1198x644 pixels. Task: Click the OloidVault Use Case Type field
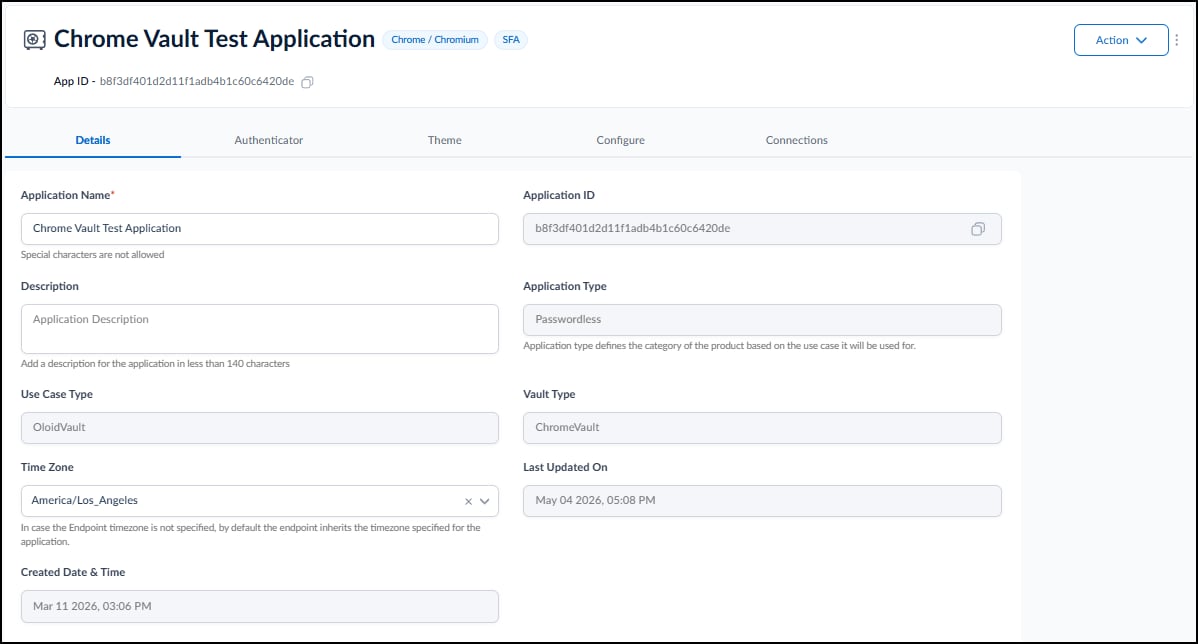coord(260,427)
